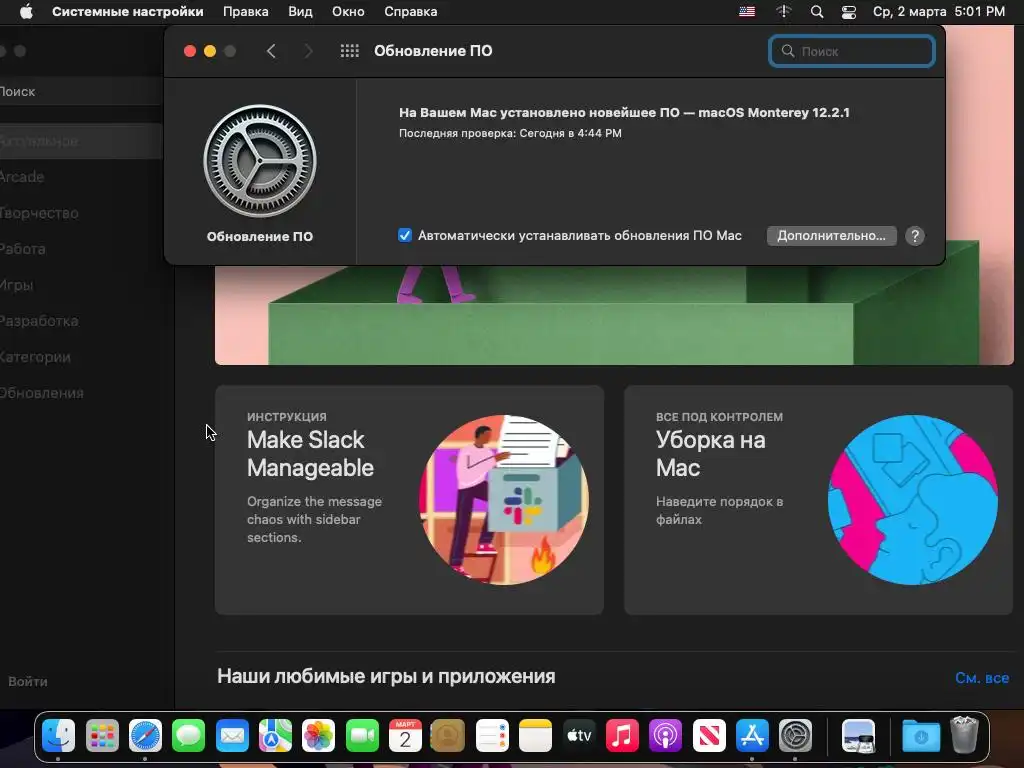This screenshot has height=768, width=1024.
Task: Open Messages from the Dock
Action: point(189,737)
